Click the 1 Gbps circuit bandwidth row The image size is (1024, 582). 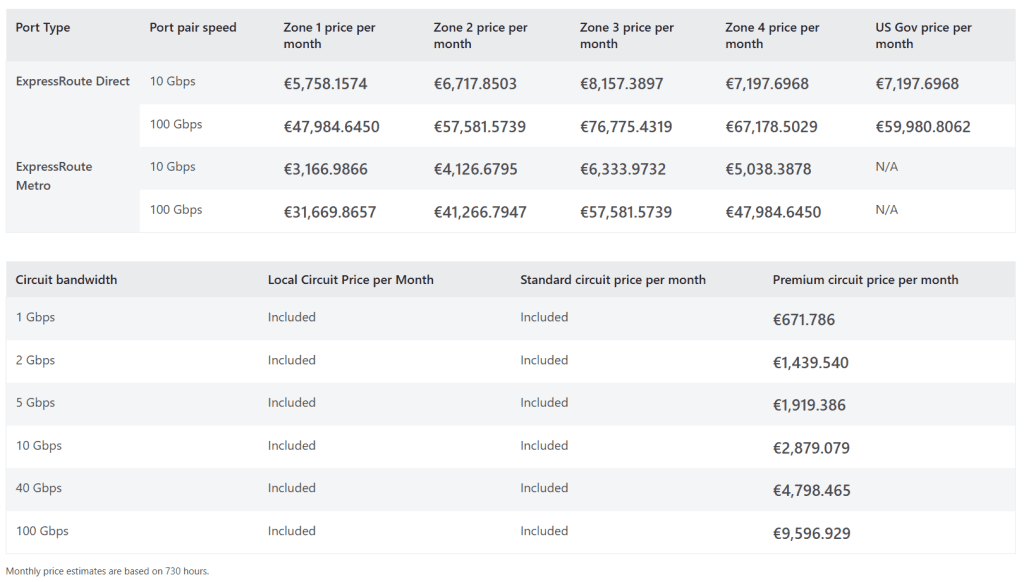pos(35,318)
